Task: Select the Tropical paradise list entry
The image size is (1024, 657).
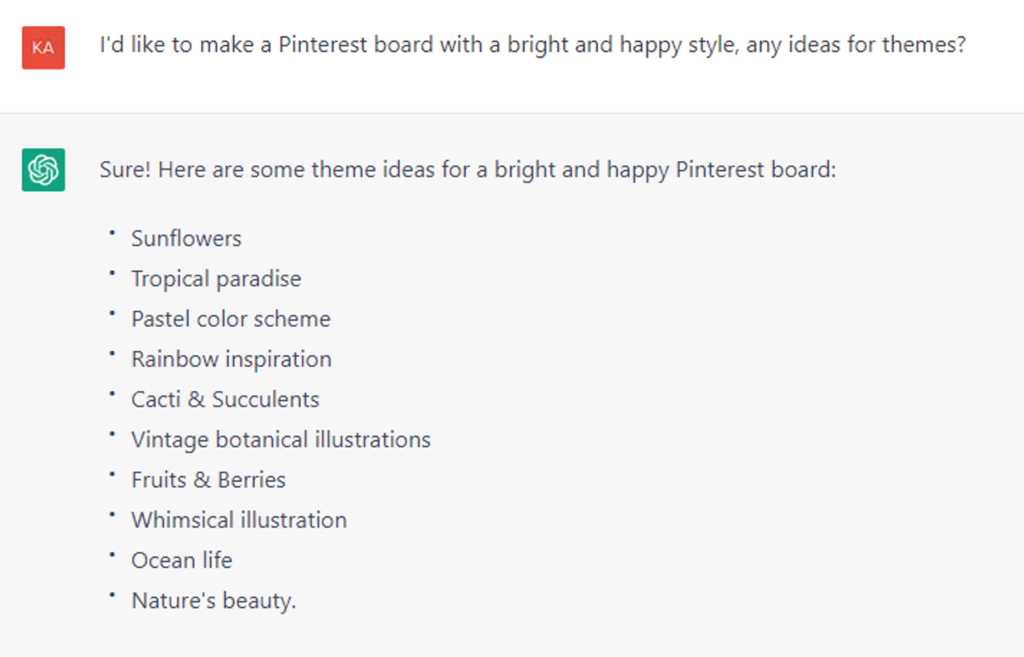Action: [x=216, y=278]
